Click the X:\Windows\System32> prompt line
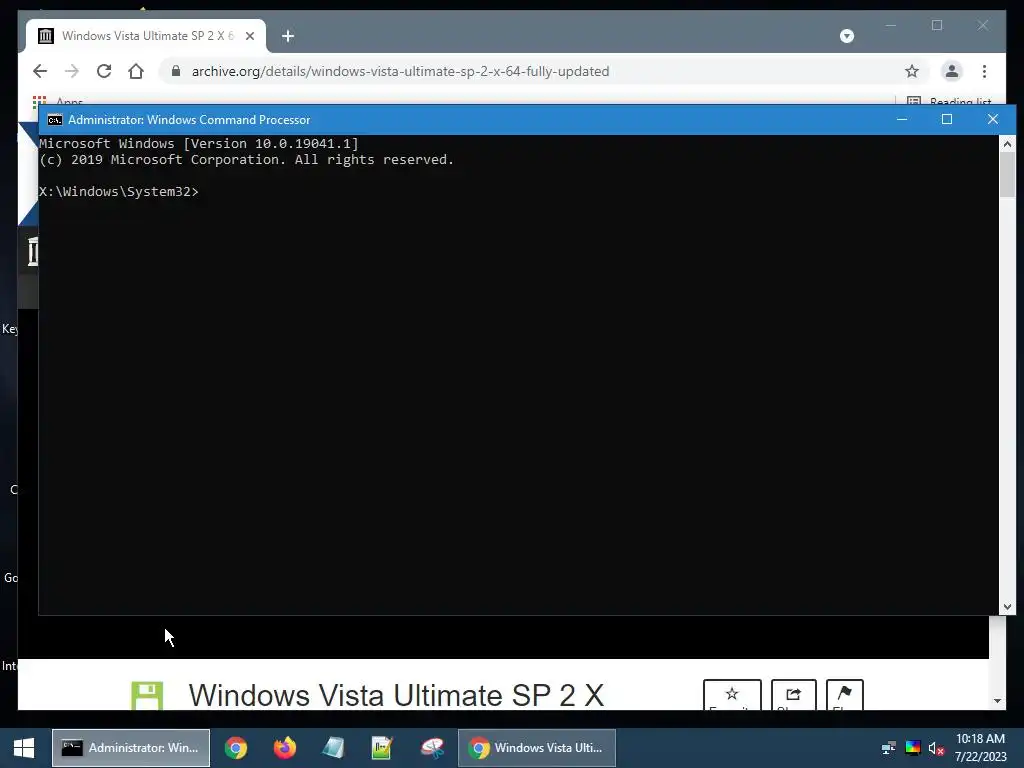 119,191
